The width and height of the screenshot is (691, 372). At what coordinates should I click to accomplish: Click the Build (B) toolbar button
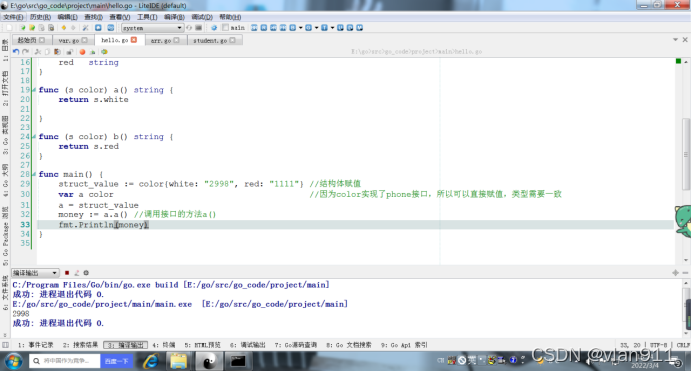click(292, 28)
